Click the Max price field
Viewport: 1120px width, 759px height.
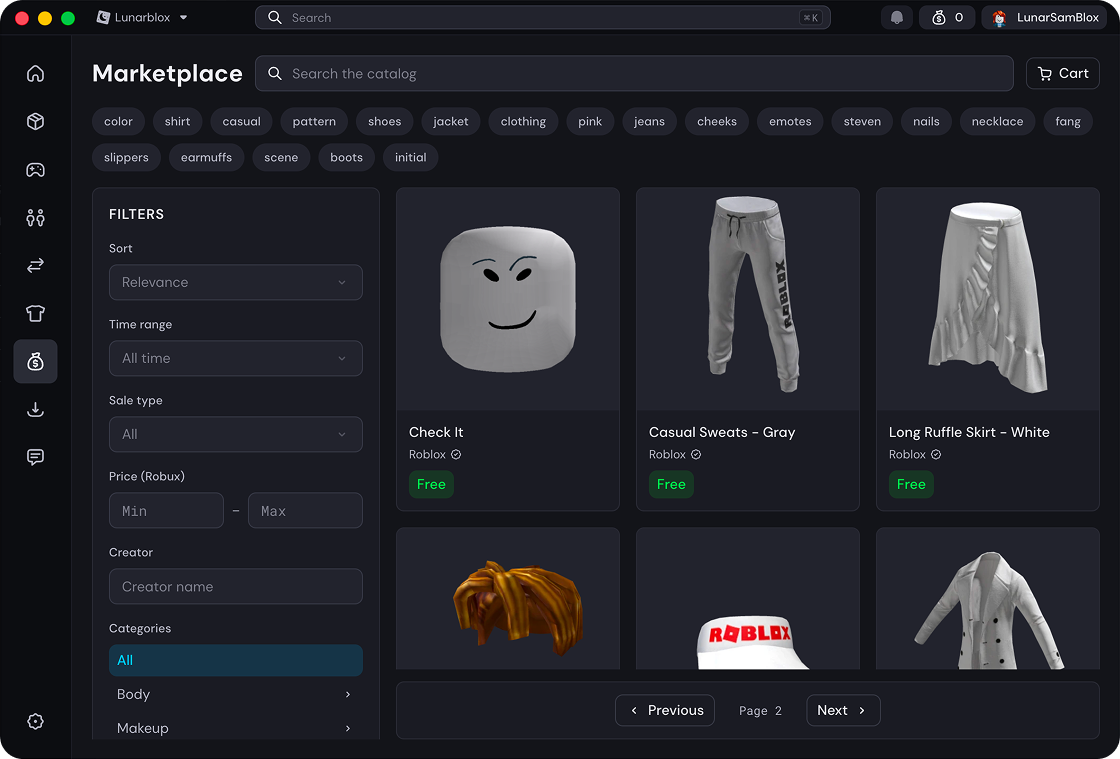[x=305, y=511]
